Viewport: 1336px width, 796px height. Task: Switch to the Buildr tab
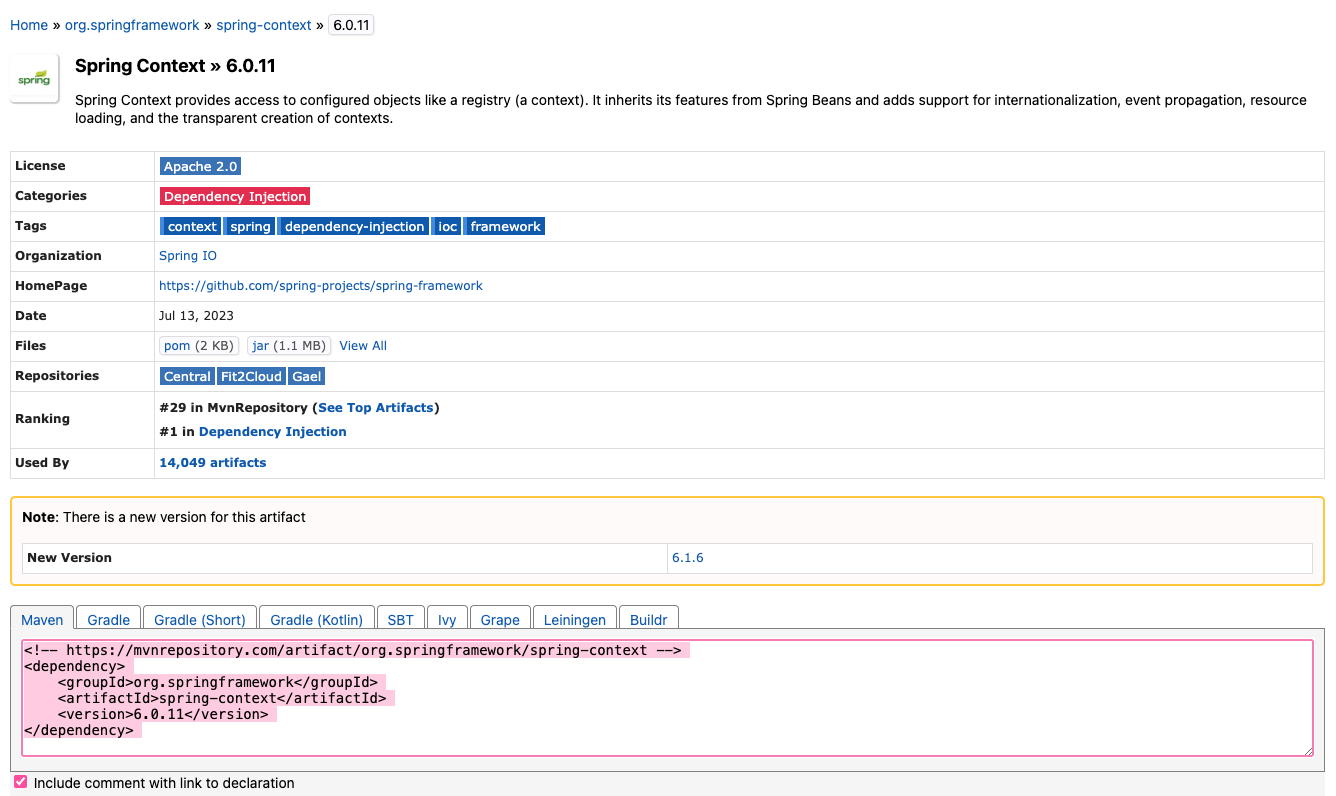pyautogui.click(x=649, y=619)
